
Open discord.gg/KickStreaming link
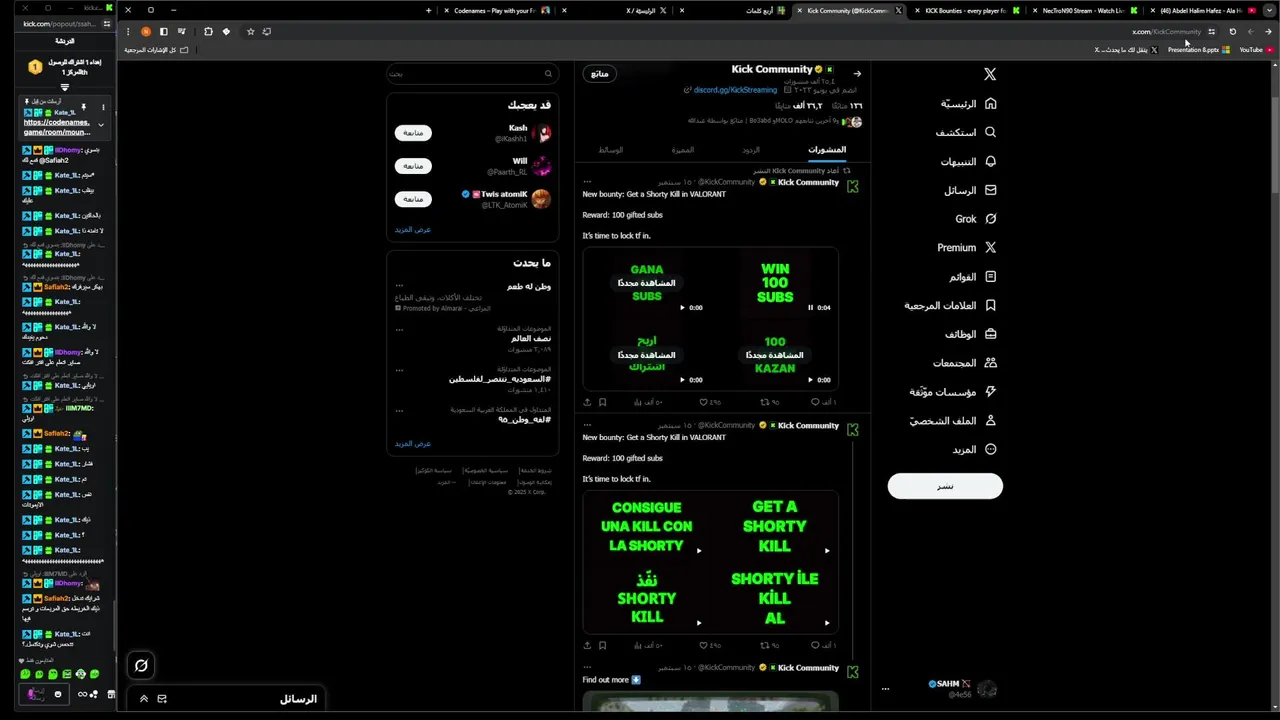click(735, 90)
